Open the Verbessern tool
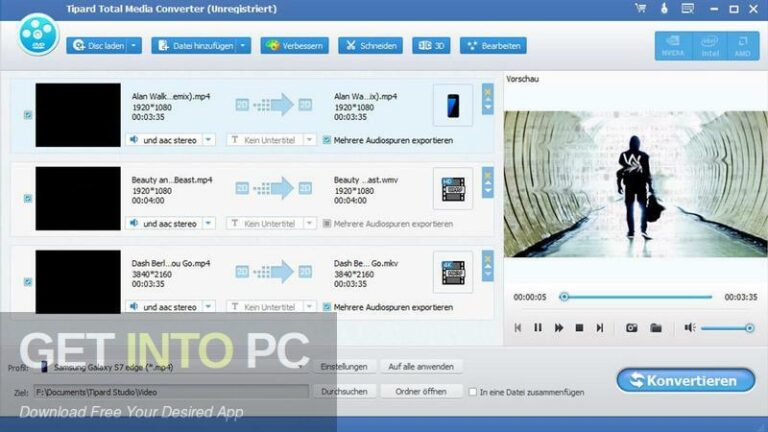The image size is (768, 432). point(294,46)
